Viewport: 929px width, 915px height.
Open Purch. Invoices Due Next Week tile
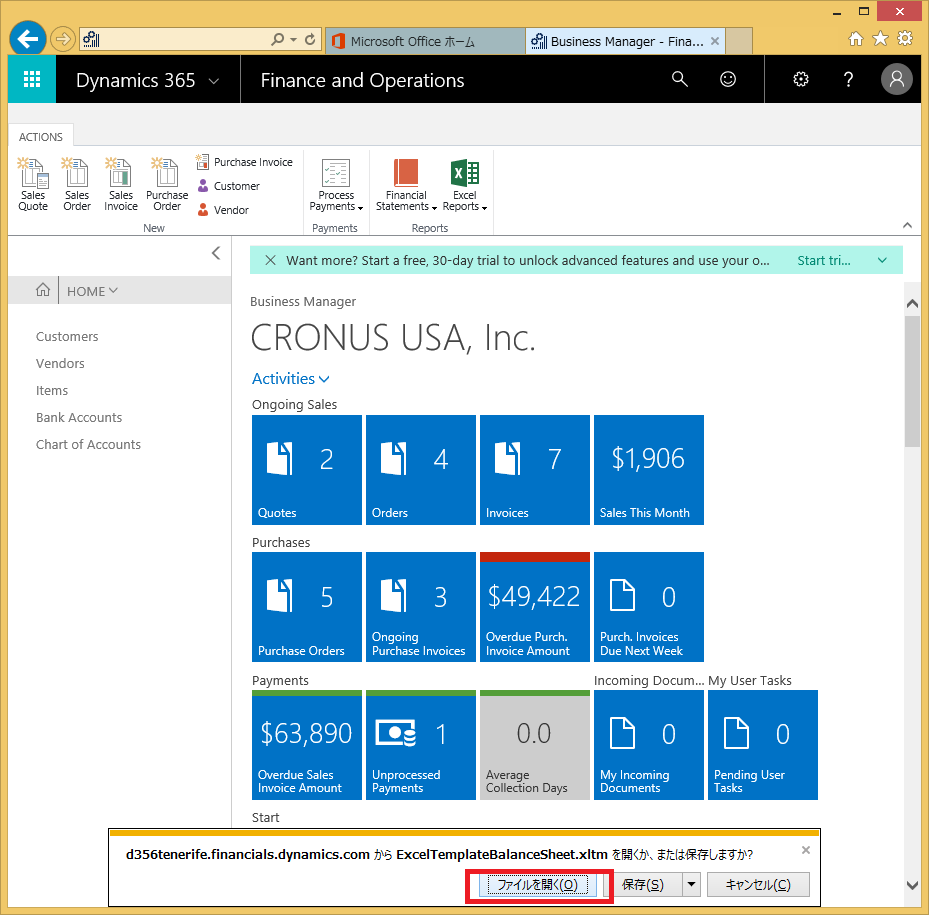click(x=649, y=607)
